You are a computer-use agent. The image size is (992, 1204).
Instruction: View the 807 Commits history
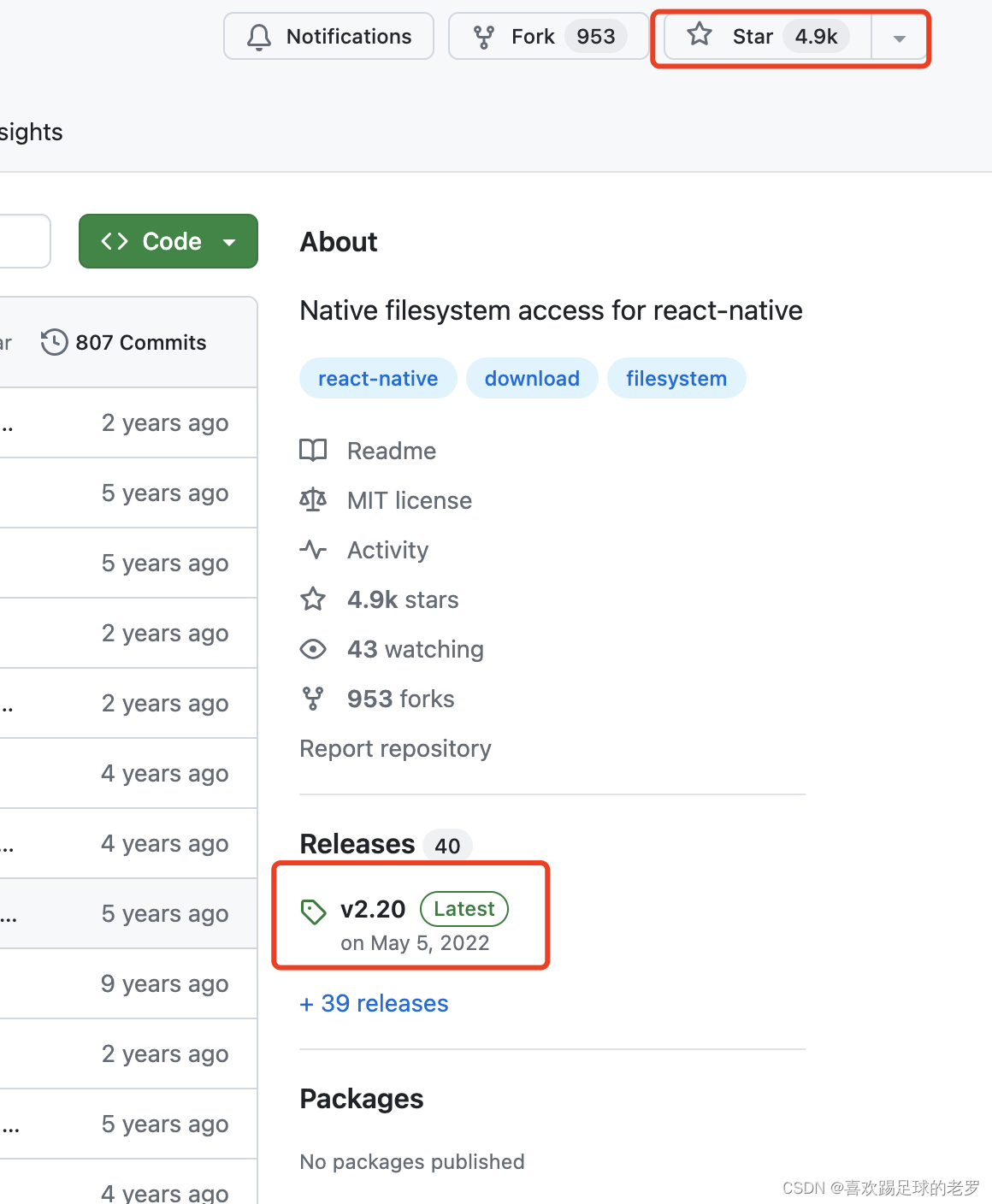point(124,342)
